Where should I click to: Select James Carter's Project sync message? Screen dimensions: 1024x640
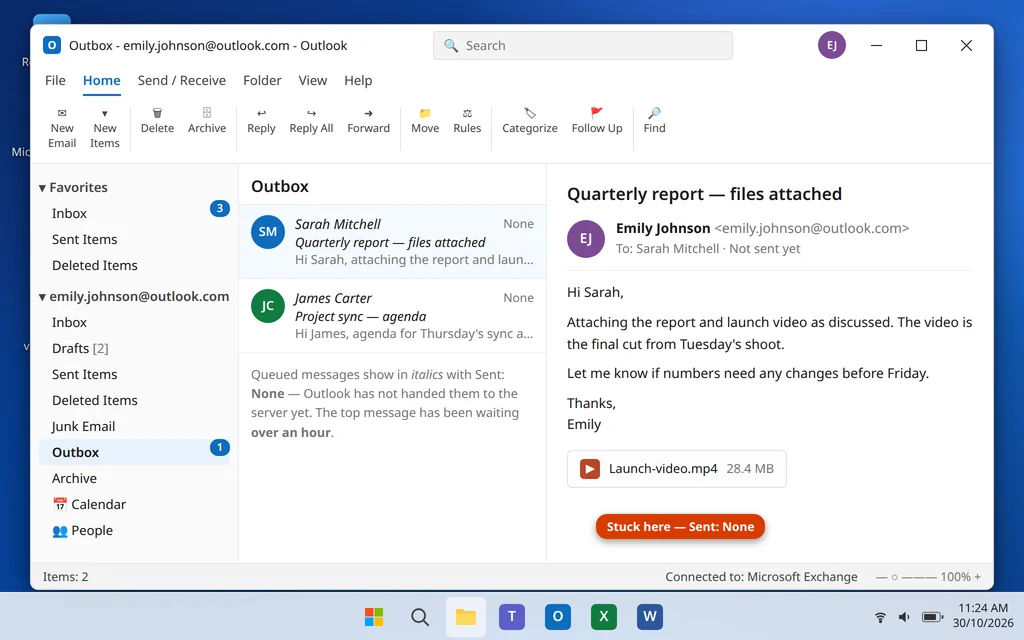(x=392, y=316)
